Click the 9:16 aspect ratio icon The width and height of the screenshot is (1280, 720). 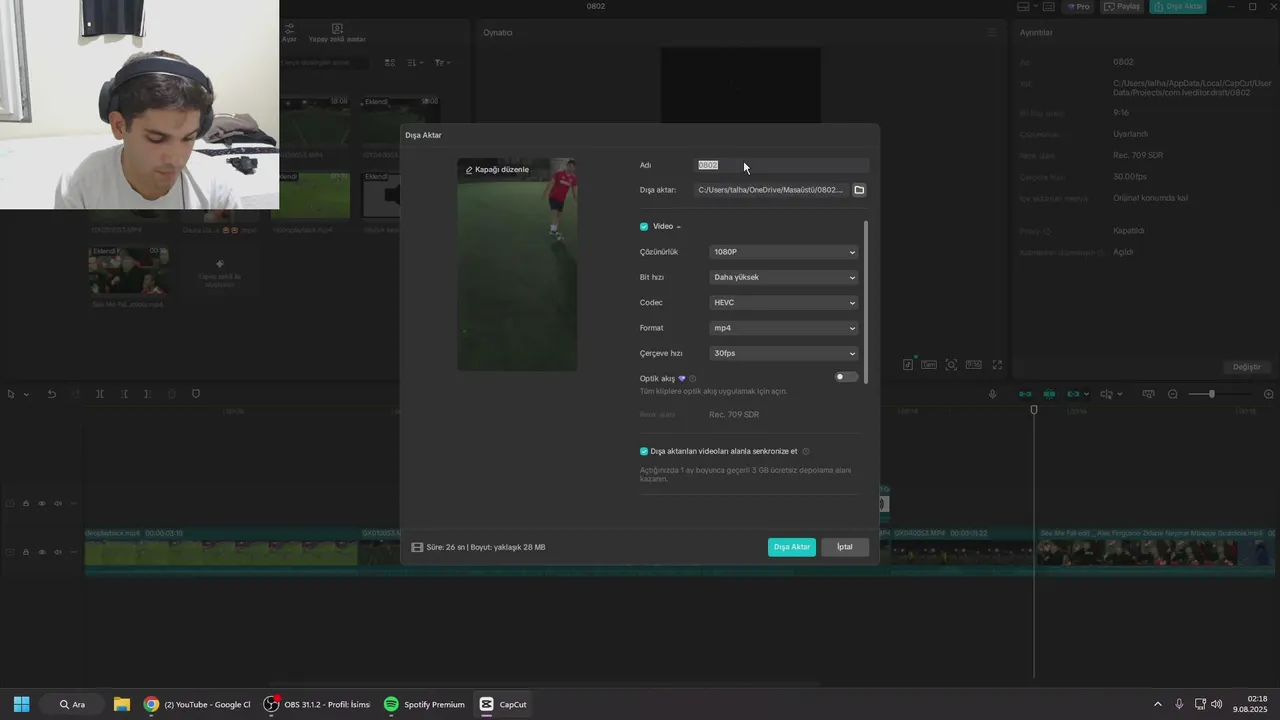coord(973,365)
